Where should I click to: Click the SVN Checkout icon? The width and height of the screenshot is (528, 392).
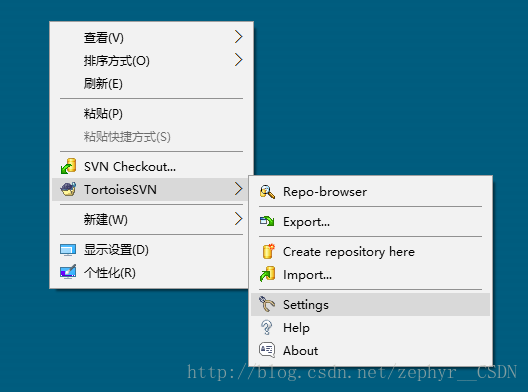[x=68, y=166]
